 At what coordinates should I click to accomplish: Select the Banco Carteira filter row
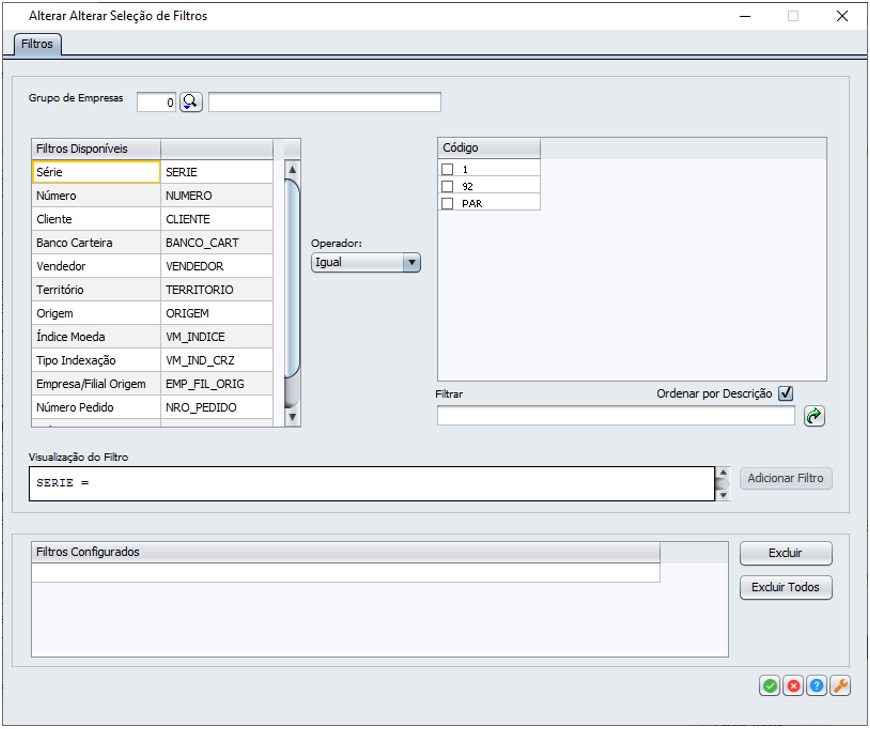(x=152, y=243)
